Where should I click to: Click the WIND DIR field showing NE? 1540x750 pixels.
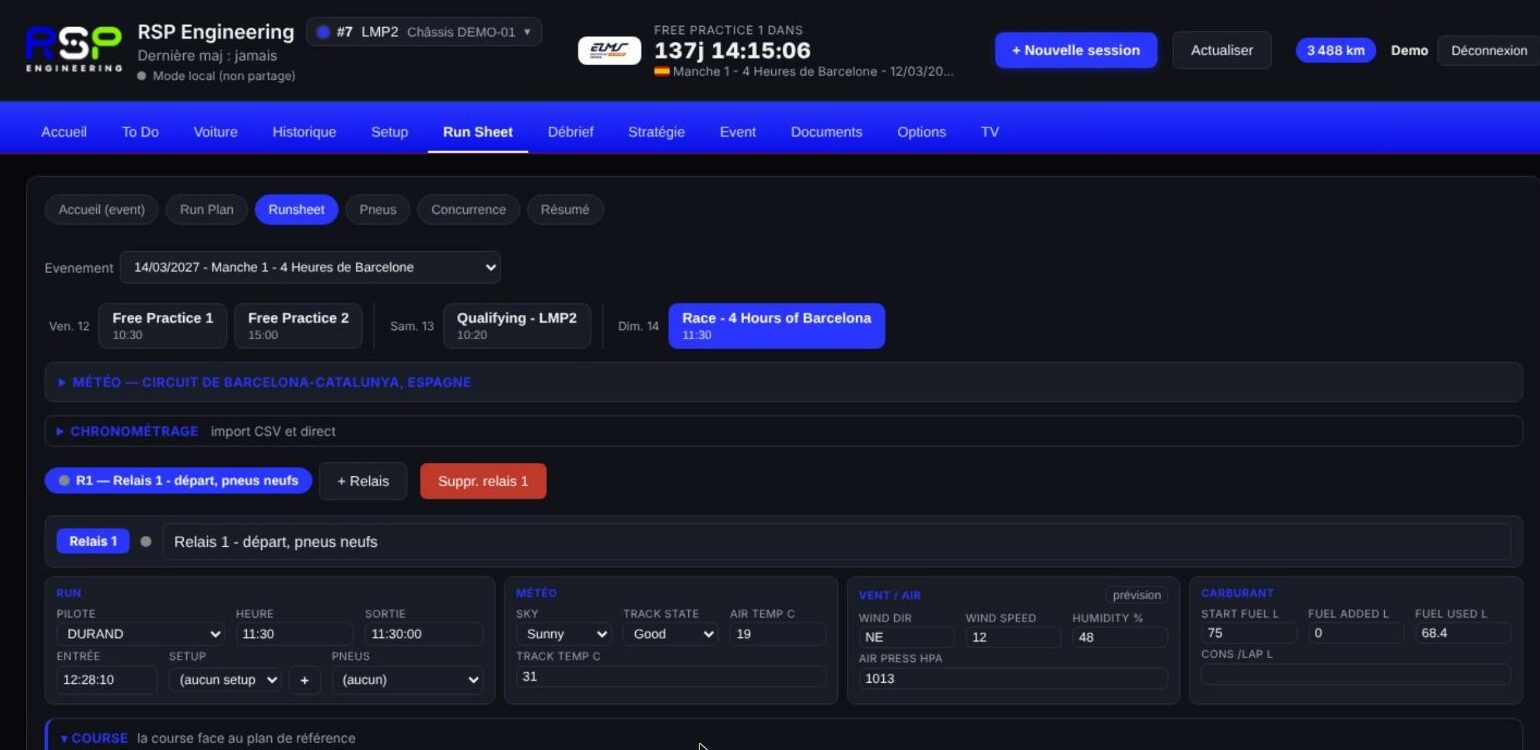907,637
